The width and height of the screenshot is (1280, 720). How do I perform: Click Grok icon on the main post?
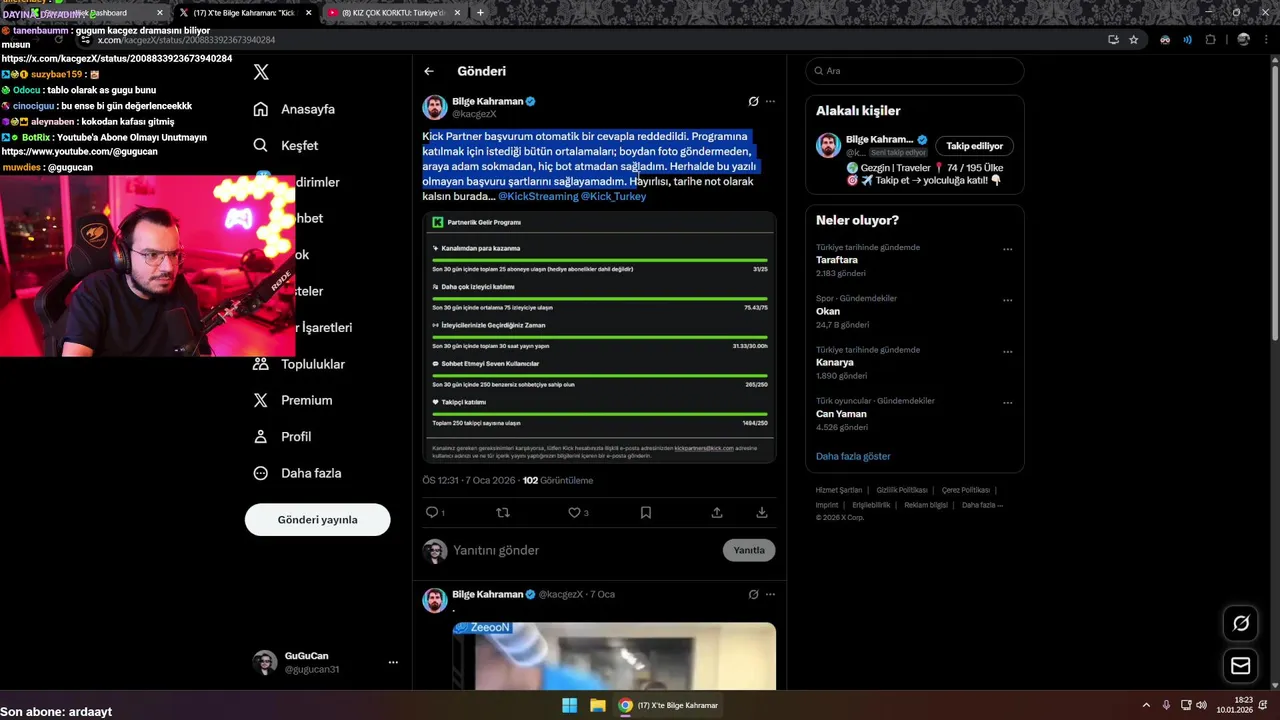[753, 101]
